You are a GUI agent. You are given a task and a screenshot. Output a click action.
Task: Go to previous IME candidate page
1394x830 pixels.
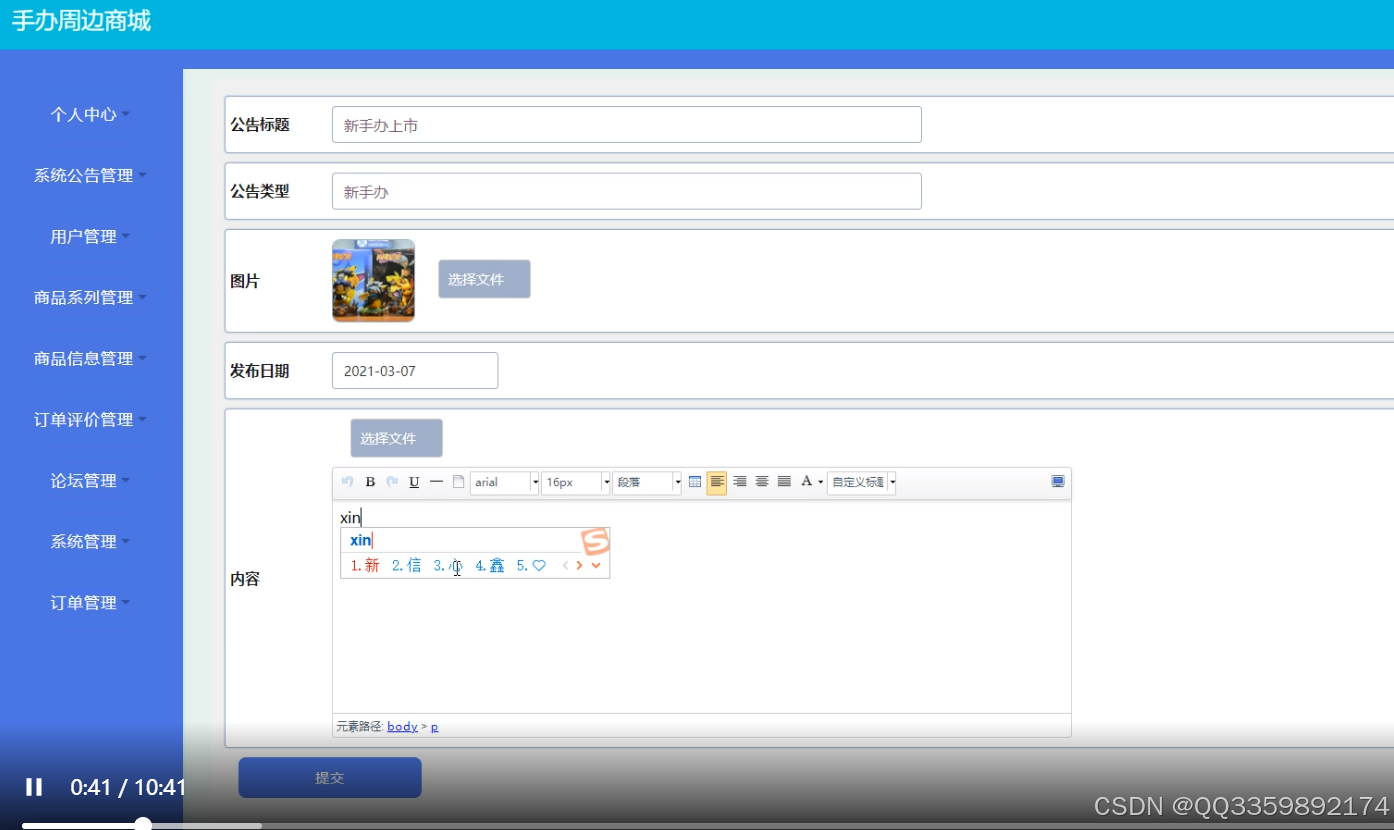(x=565, y=566)
